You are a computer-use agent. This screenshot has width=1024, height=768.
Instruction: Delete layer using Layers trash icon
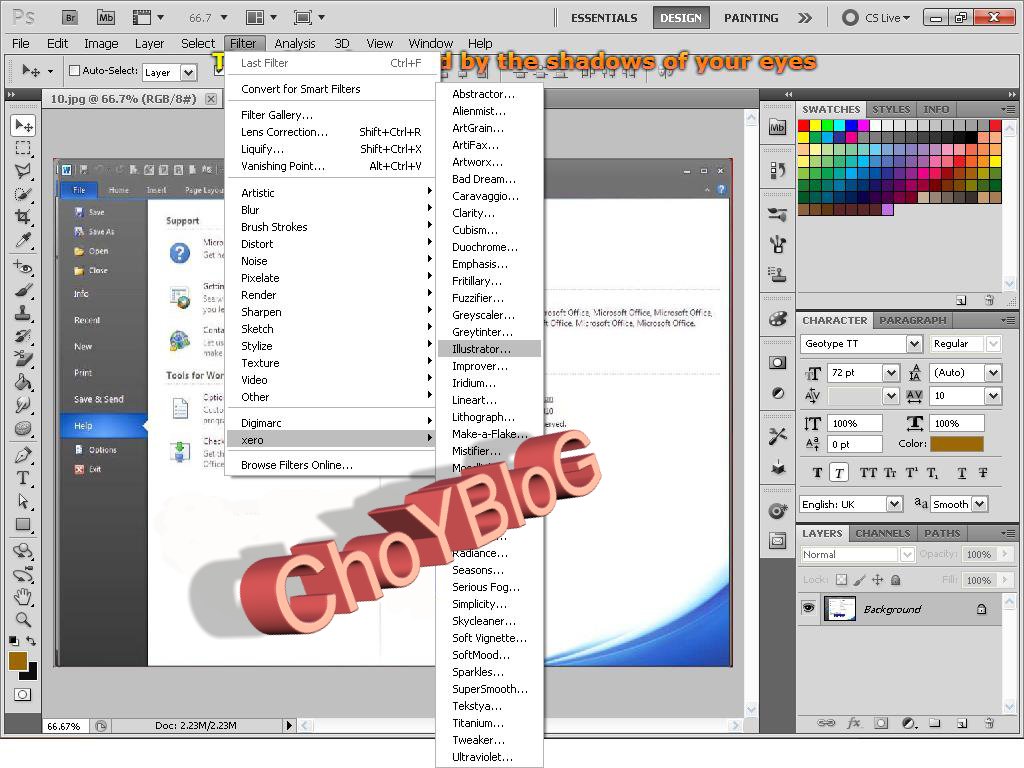click(x=989, y=723)
